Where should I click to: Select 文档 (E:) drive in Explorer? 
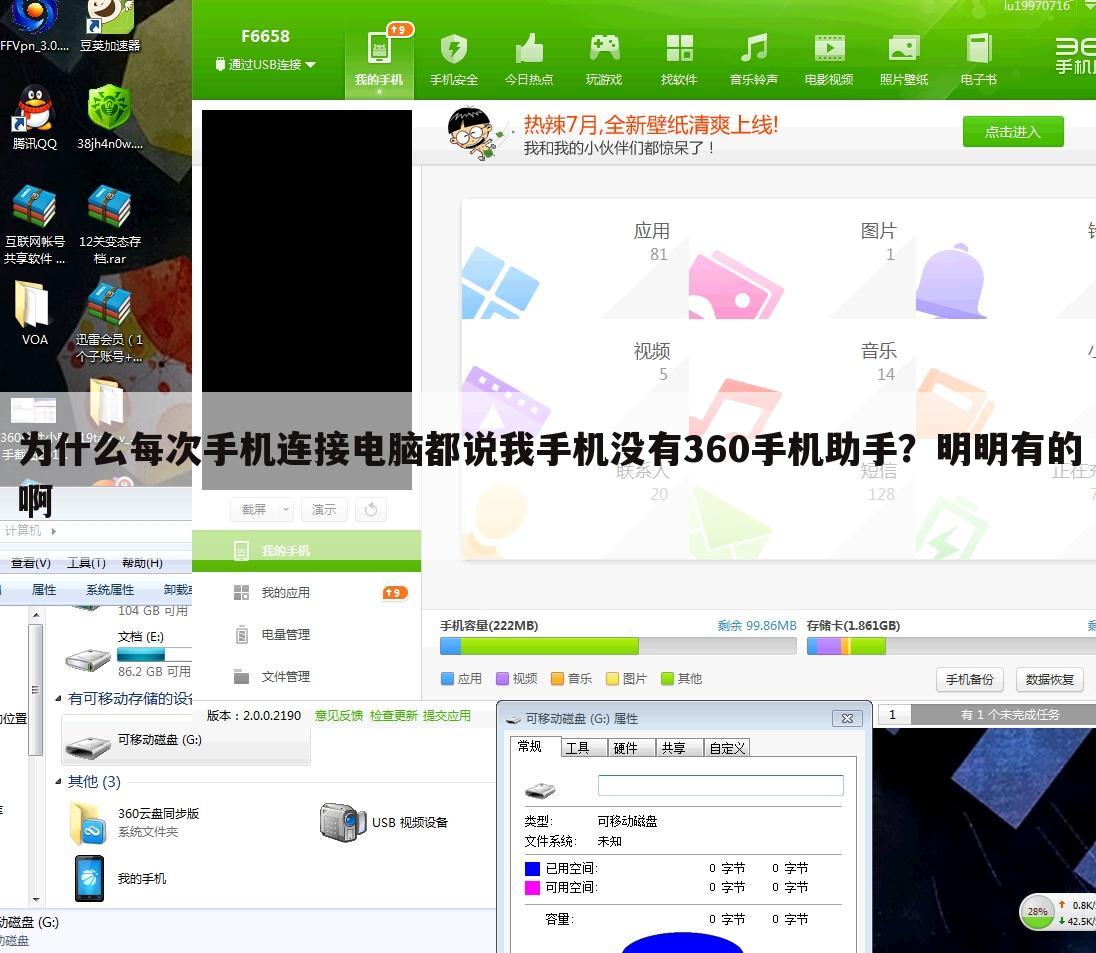click(x=128, y=654)
